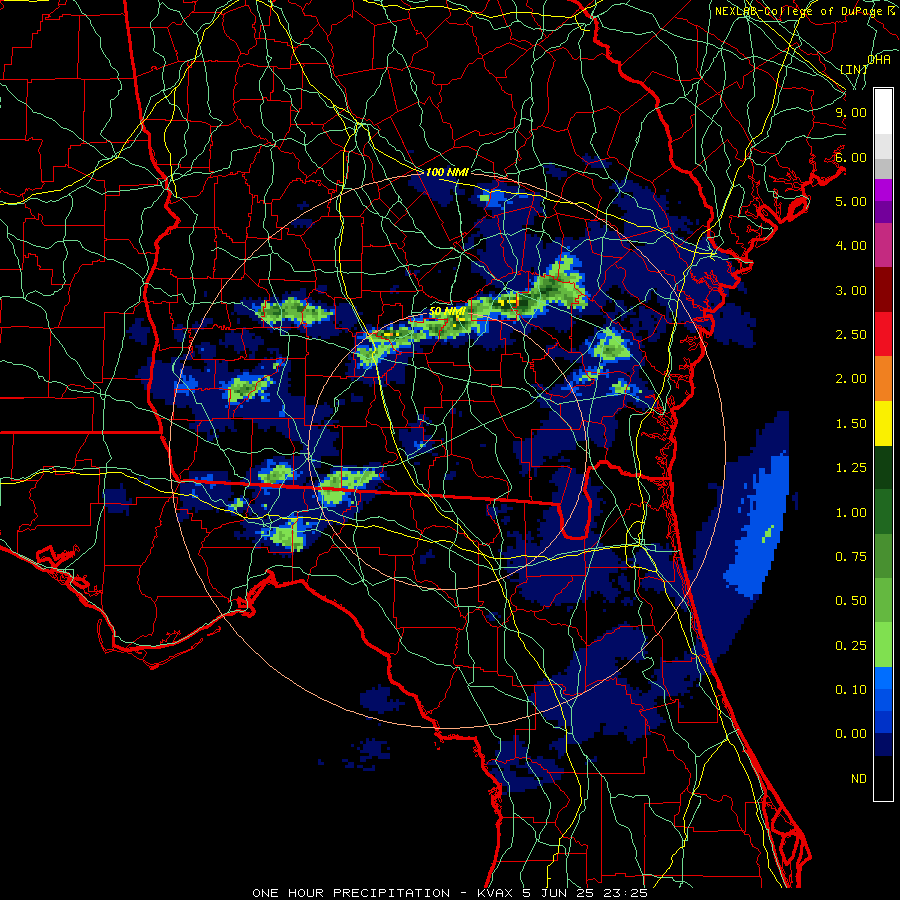Click the 1.50 legend value
This screenshot has width=900, height=900.
coord(851,424)
